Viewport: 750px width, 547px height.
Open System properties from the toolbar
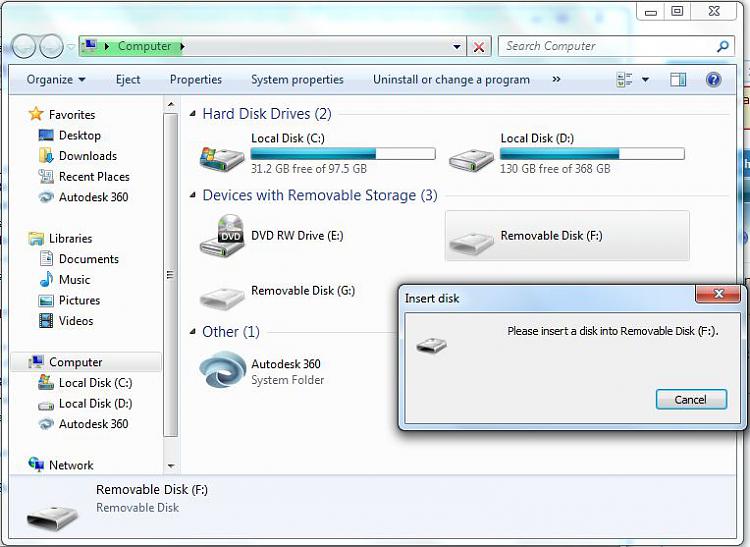pyautogui.click(x=297, y=79)
